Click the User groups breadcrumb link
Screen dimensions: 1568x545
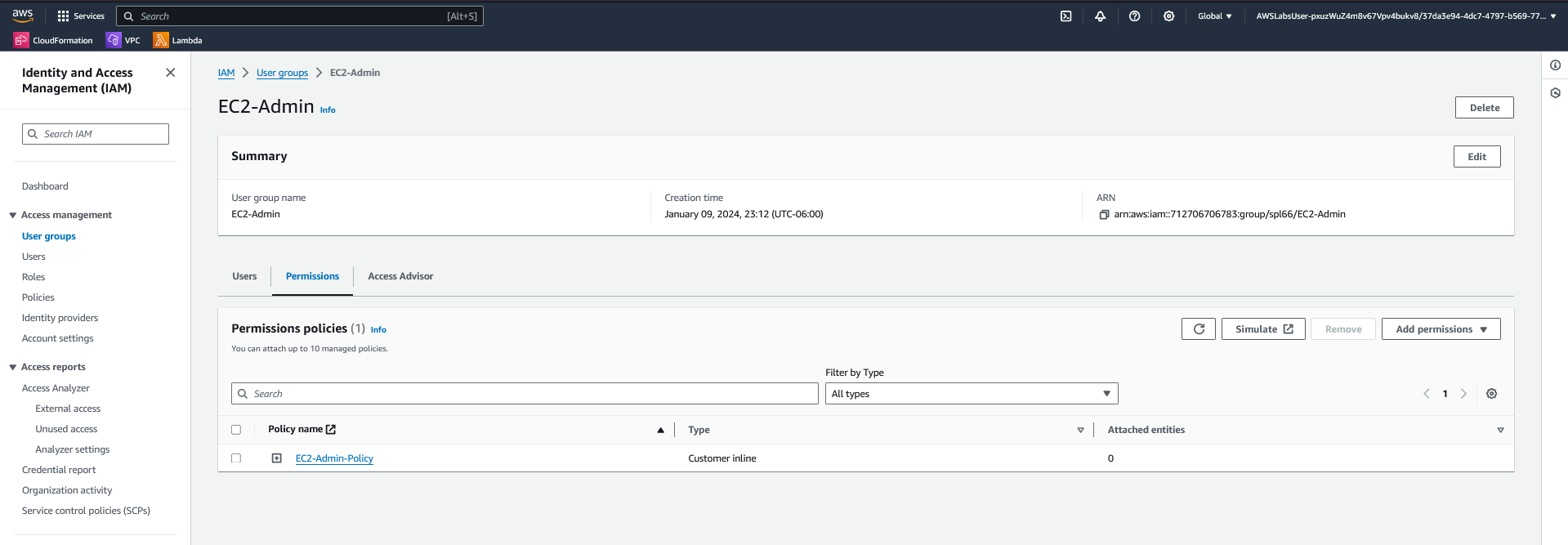(282, 73)
